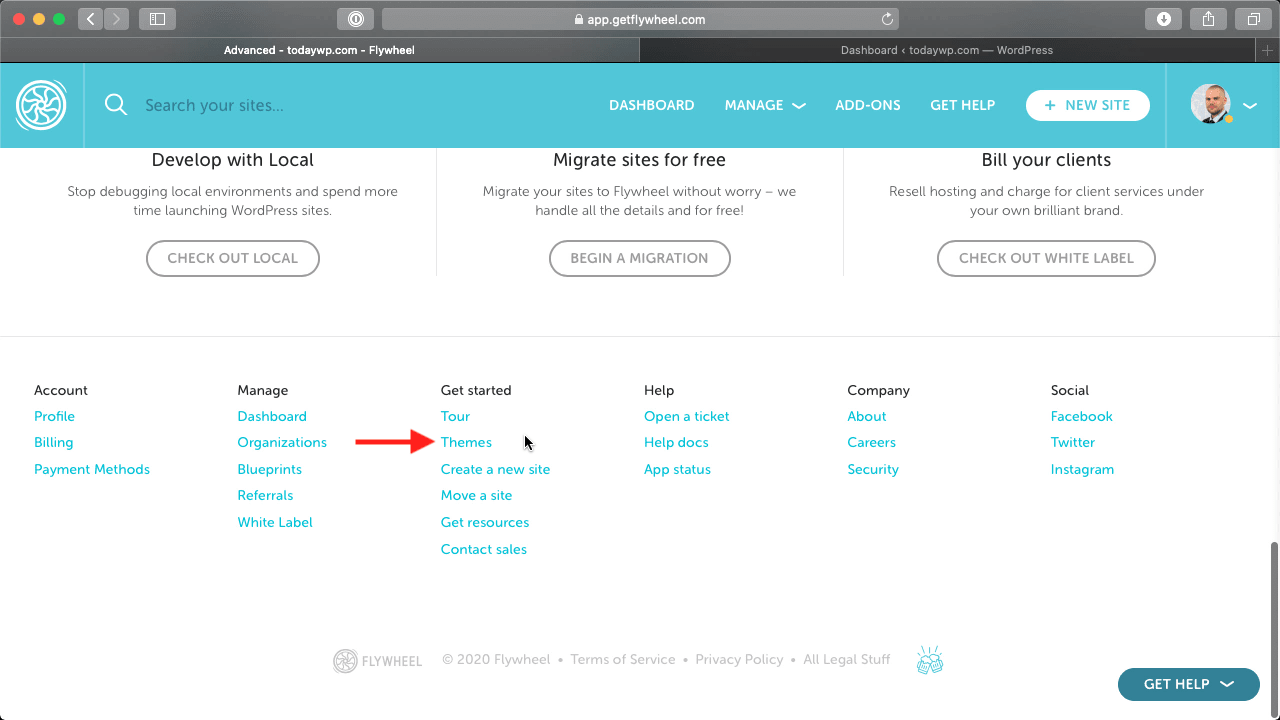Viewport: 1280px width, 720px height.
Task: Open Privacy Policy link
Action: point(739,659)
